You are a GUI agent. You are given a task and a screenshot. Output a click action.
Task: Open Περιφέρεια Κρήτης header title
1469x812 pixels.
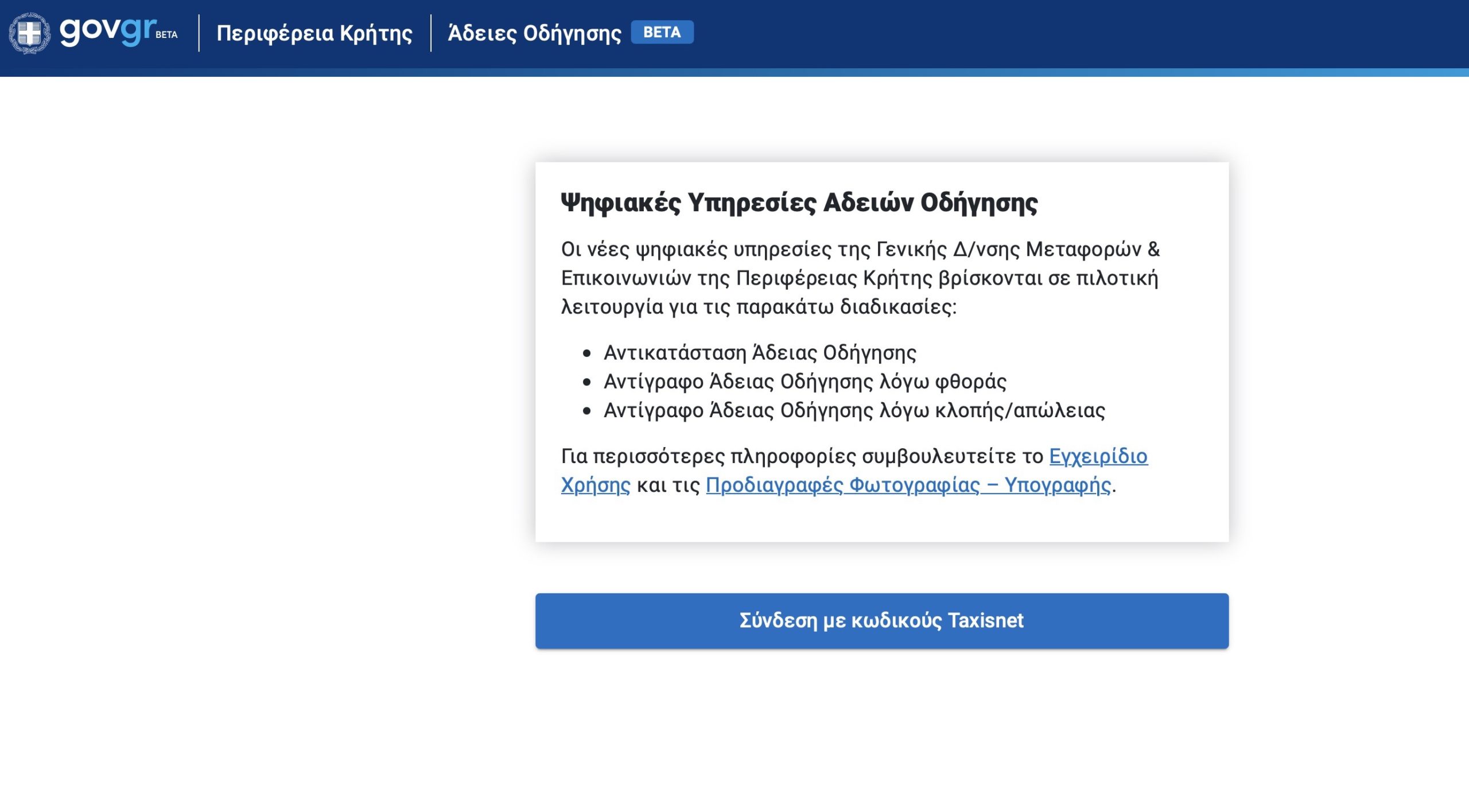click(314, 33)
